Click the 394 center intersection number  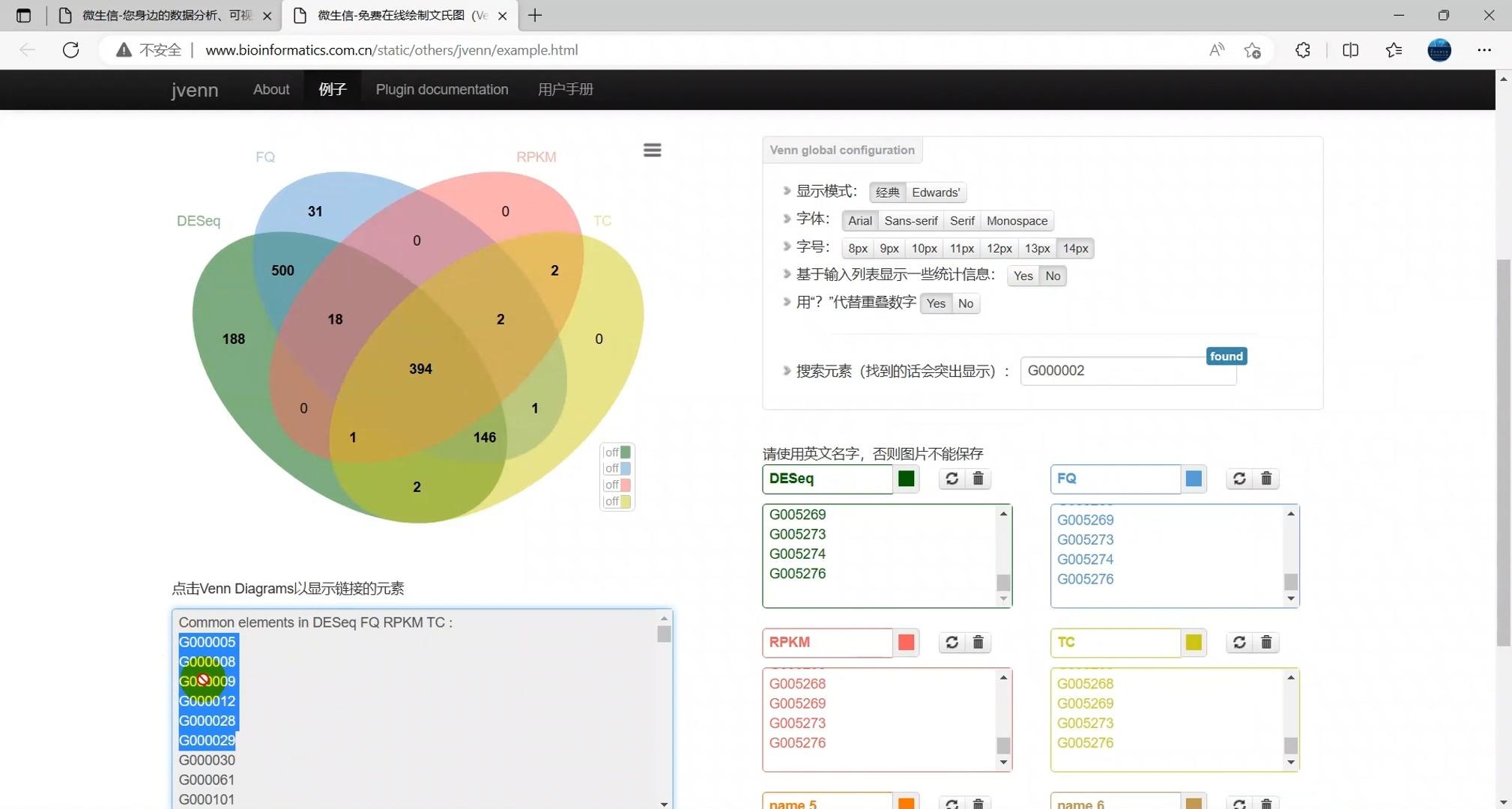click(420, 369)
